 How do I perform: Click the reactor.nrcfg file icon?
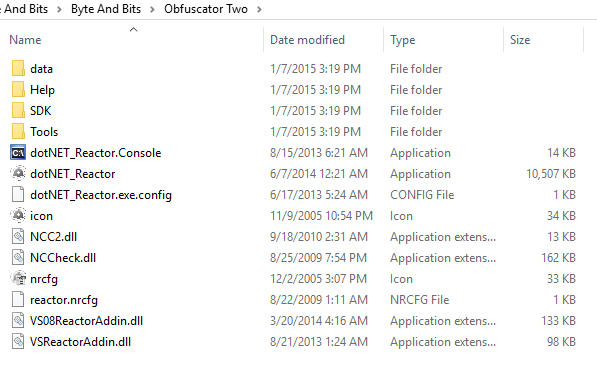pos(18,300)
